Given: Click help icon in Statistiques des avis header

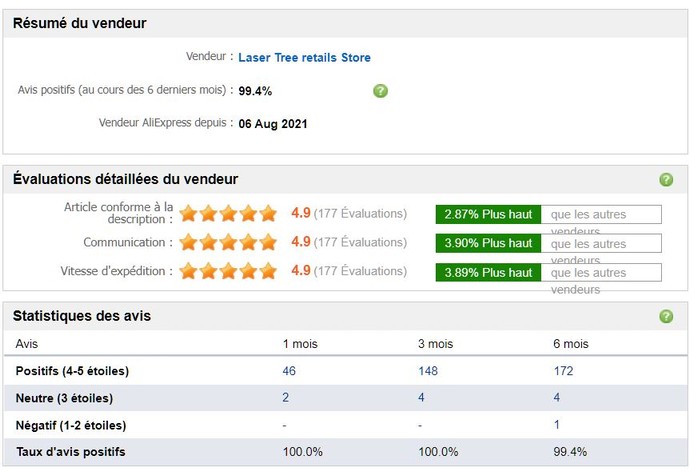Looking at the screenshot, I should point(666,317).
